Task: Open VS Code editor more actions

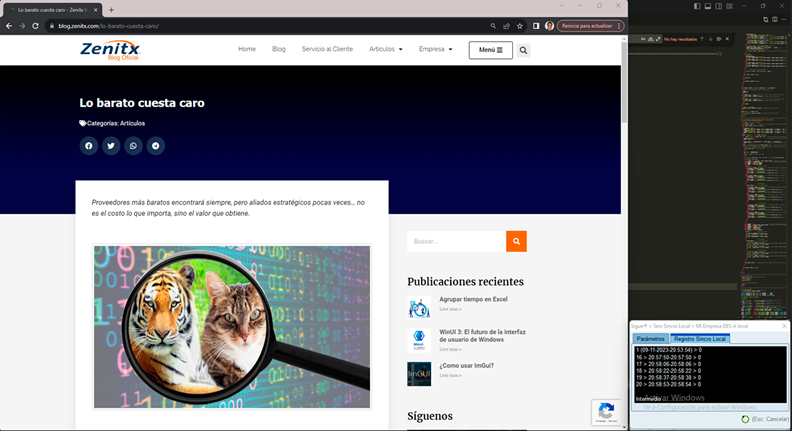Action: point(784,19)
